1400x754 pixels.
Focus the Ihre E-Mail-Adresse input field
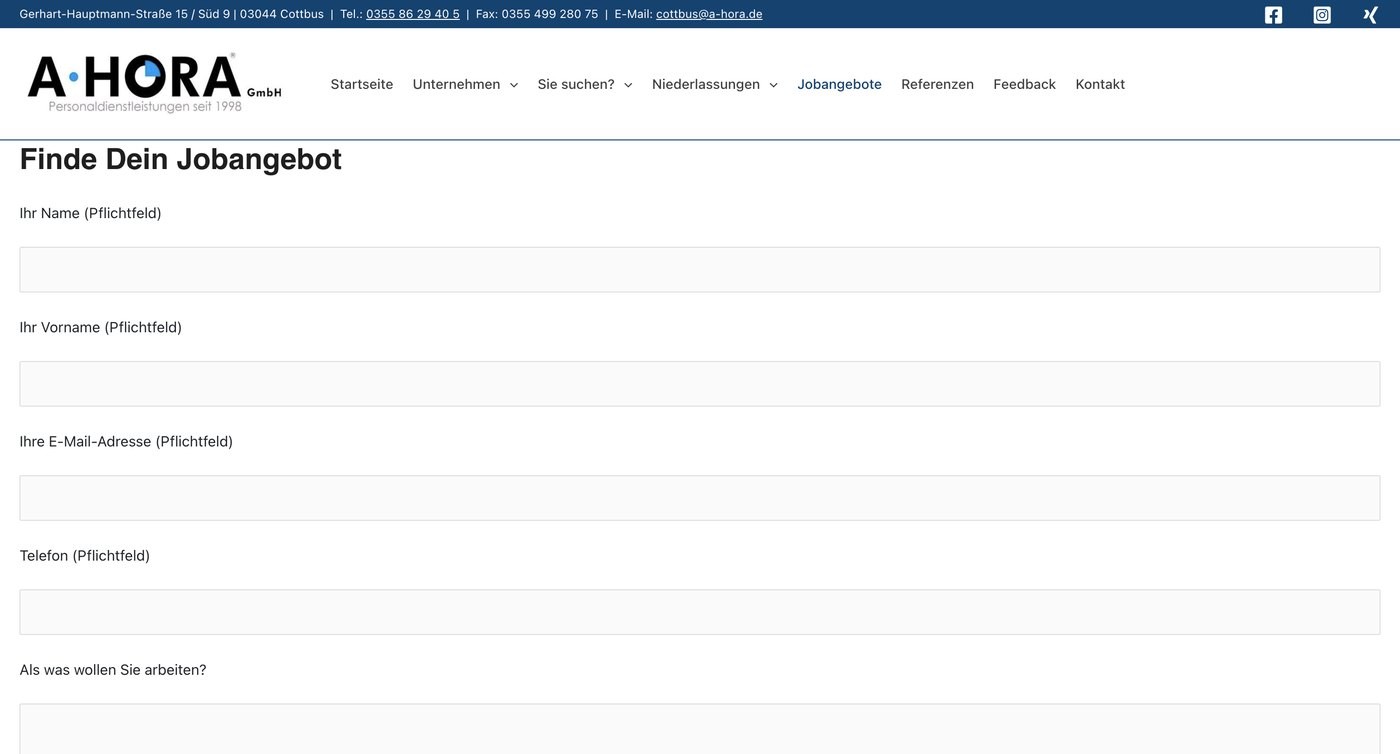coord(700,498)
